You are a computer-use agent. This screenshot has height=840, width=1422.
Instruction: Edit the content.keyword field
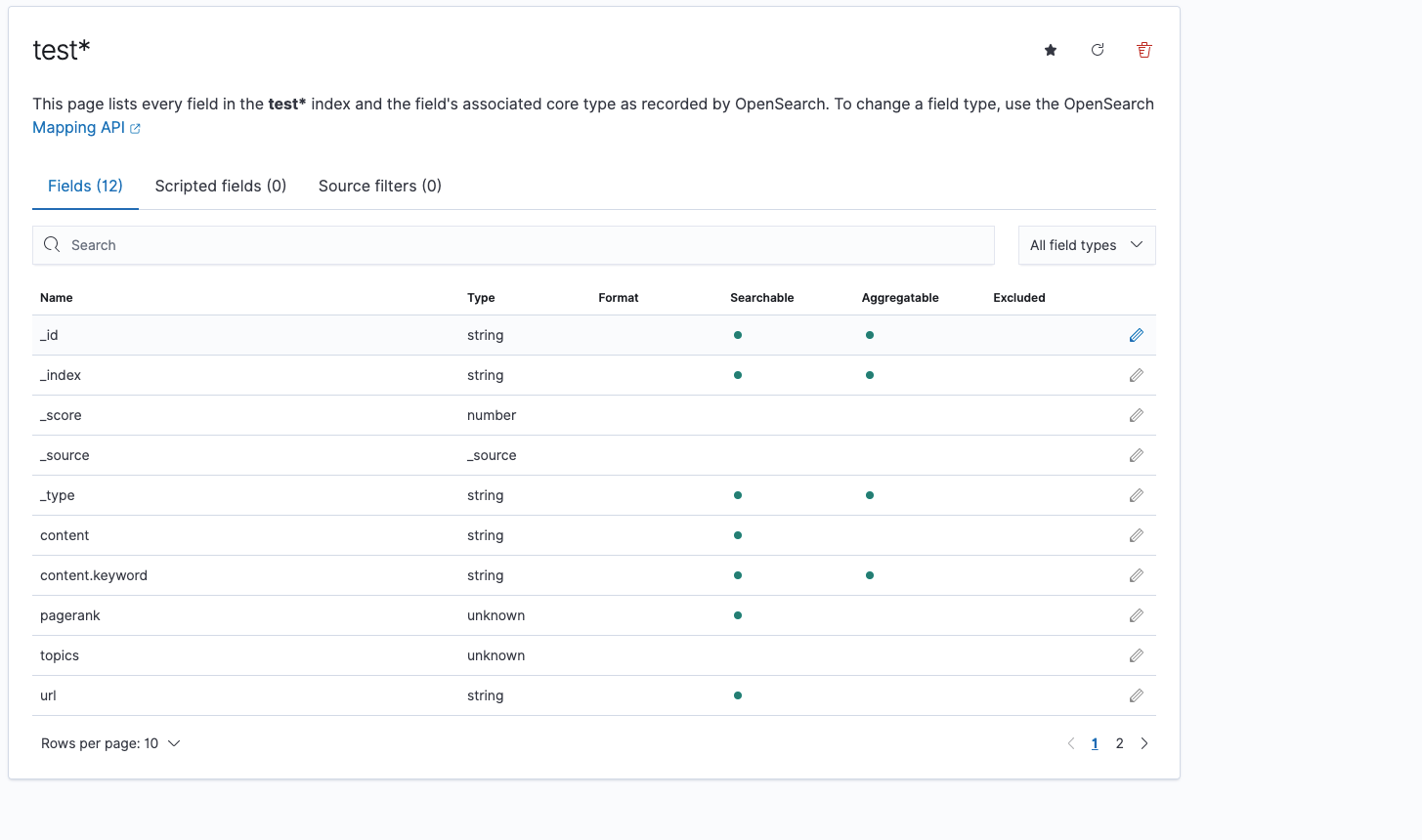point(1136,574)
